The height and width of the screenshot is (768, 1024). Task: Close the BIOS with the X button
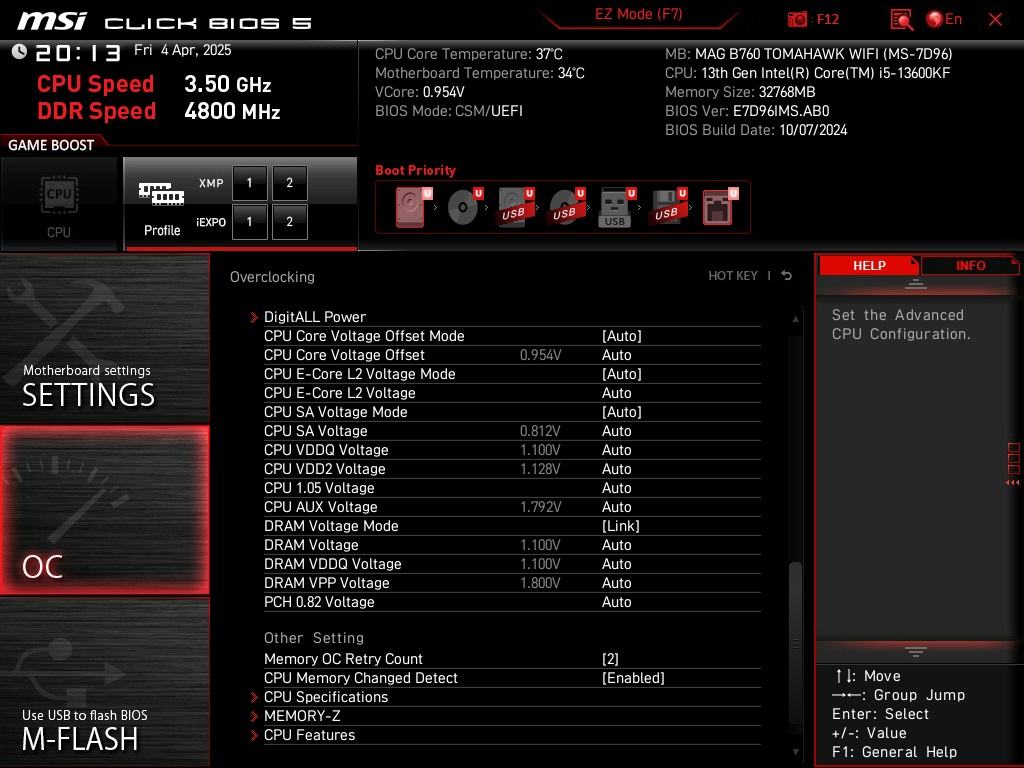pyautogui.click(x=995, y=20)
